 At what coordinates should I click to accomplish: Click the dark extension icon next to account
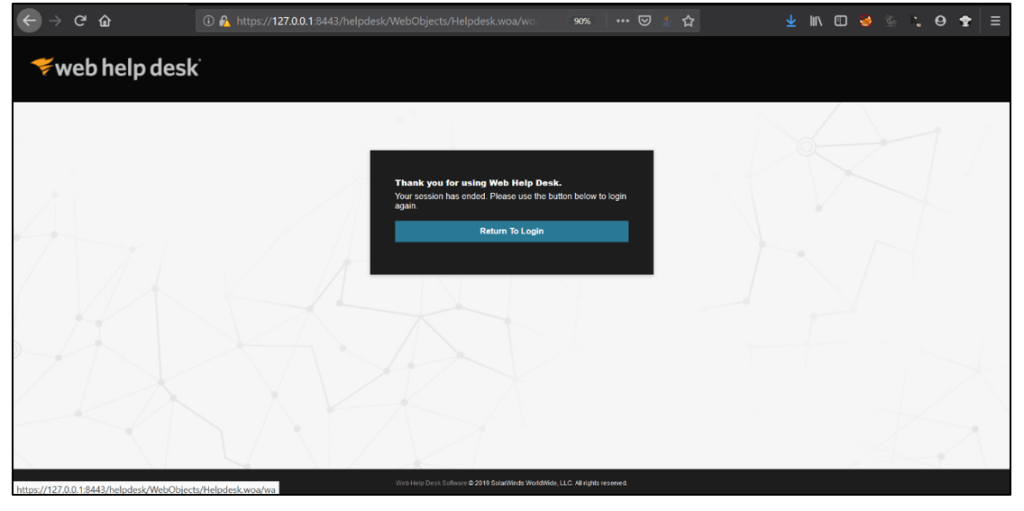pyautogui.click(x=916, y=21)
